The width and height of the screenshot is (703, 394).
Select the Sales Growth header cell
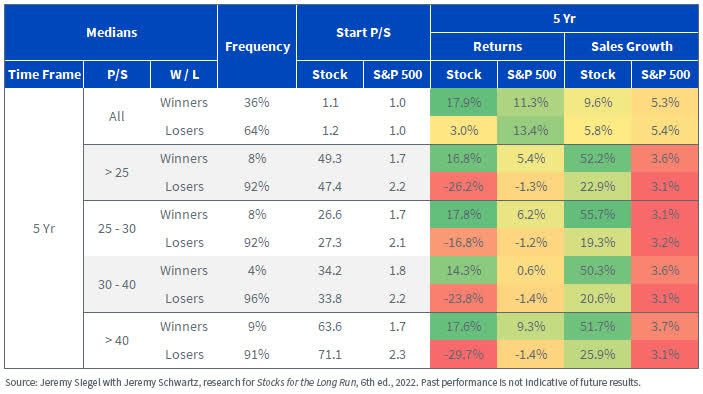pyautogui.click(x=631, y=47)
